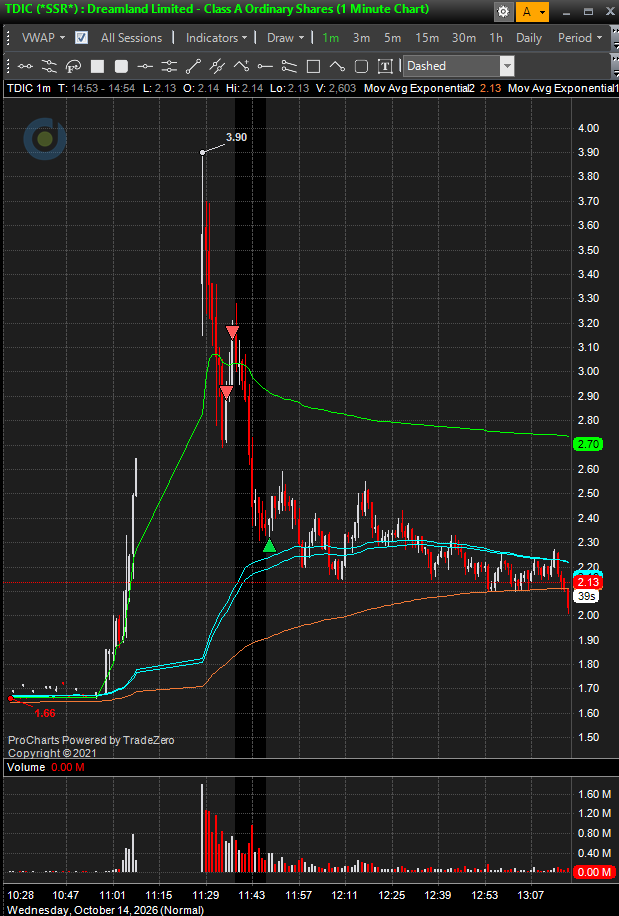The width and height of the screenshot is (619, 916).
Task: Open the orange A window-link dropdown
Action: [x=532, y=11]
